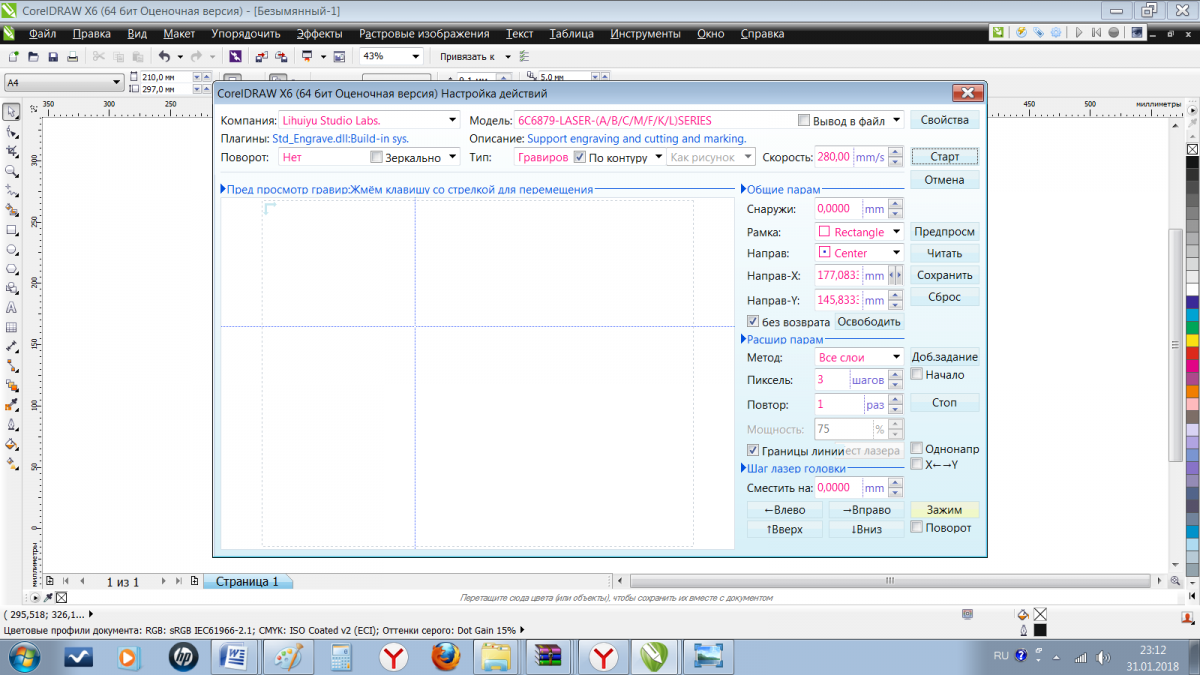This screenshot has height=675, width=1200.
Task: Open the 'Растровые изображения' menu
Action: [x=424, y=33]
